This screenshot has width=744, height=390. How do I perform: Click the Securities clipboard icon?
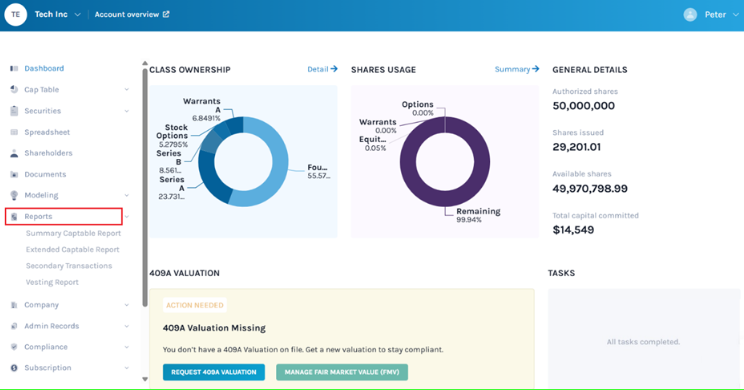14,111
